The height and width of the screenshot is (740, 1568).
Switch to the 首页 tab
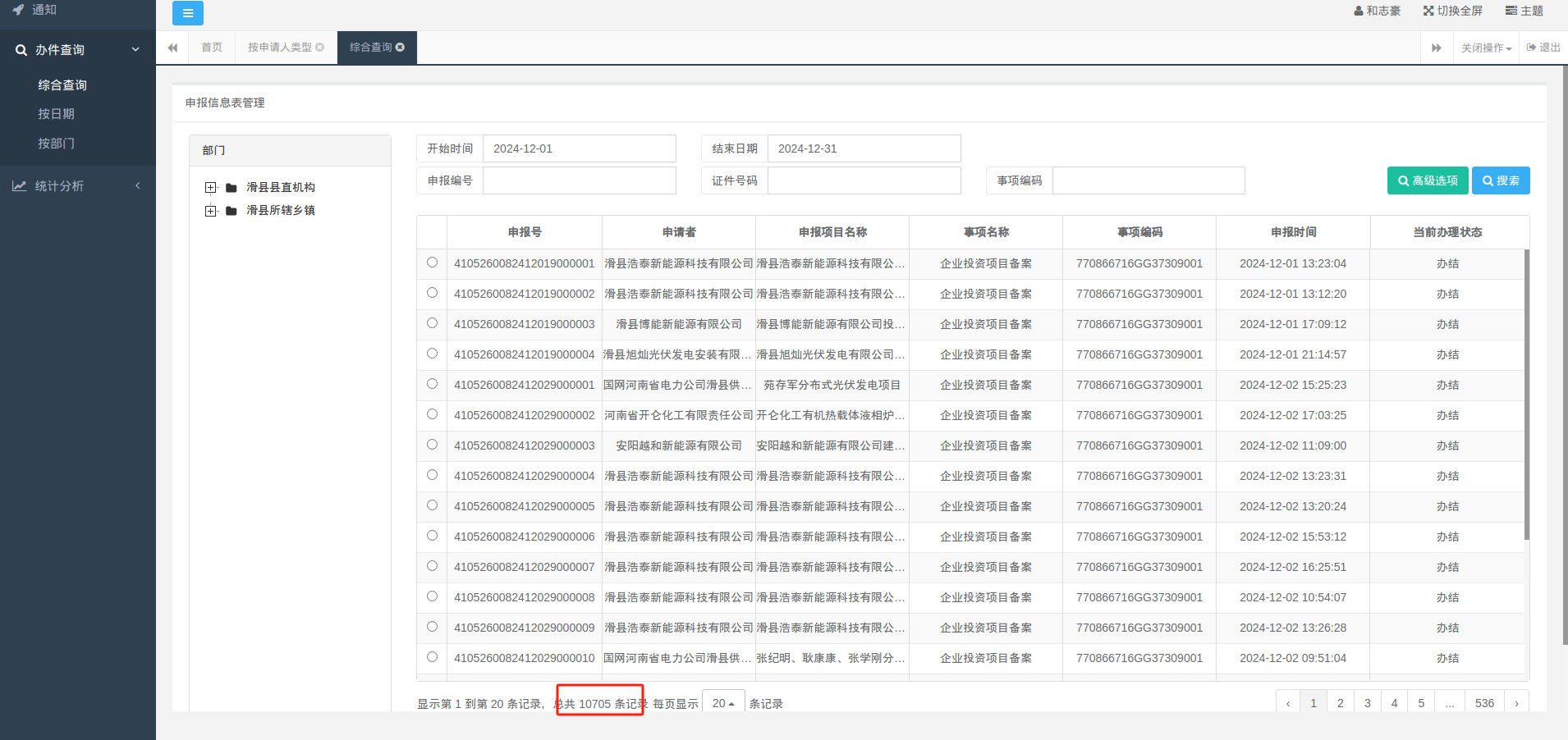pos(212,48)
